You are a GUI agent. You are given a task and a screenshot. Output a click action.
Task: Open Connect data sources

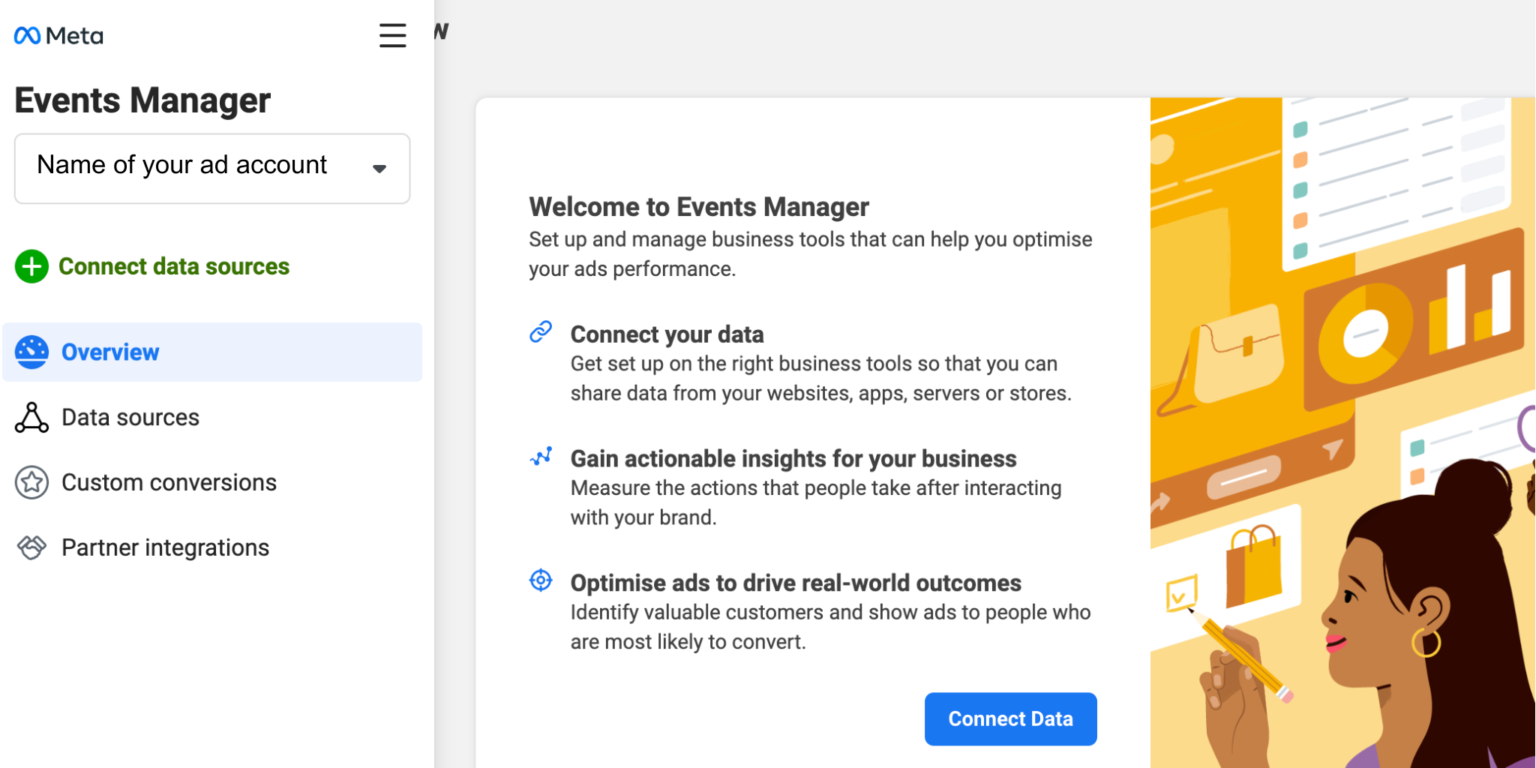173,266
